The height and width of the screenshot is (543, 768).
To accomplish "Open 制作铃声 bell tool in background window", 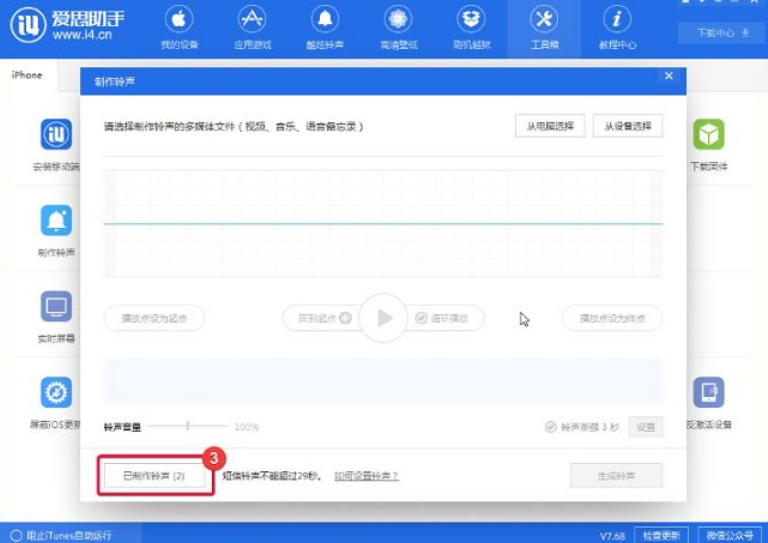I will tap(56, 231).
